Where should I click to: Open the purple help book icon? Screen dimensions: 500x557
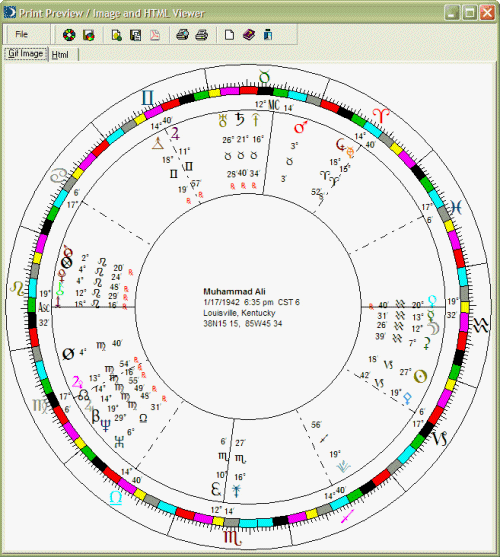[x=249, y=35]
